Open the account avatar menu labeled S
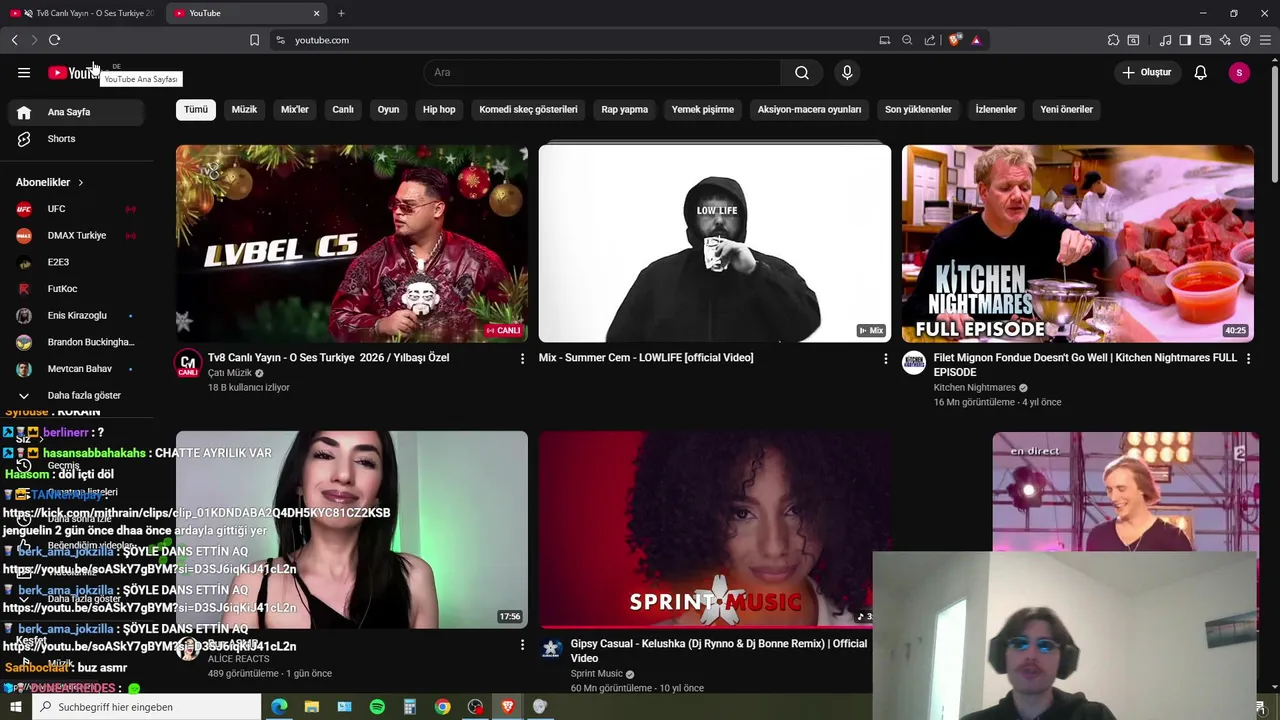 [x=1239, y=72]
